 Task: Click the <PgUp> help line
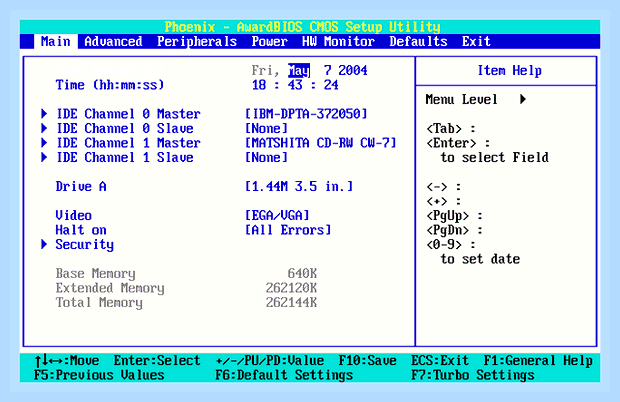[x=454, y=216]
